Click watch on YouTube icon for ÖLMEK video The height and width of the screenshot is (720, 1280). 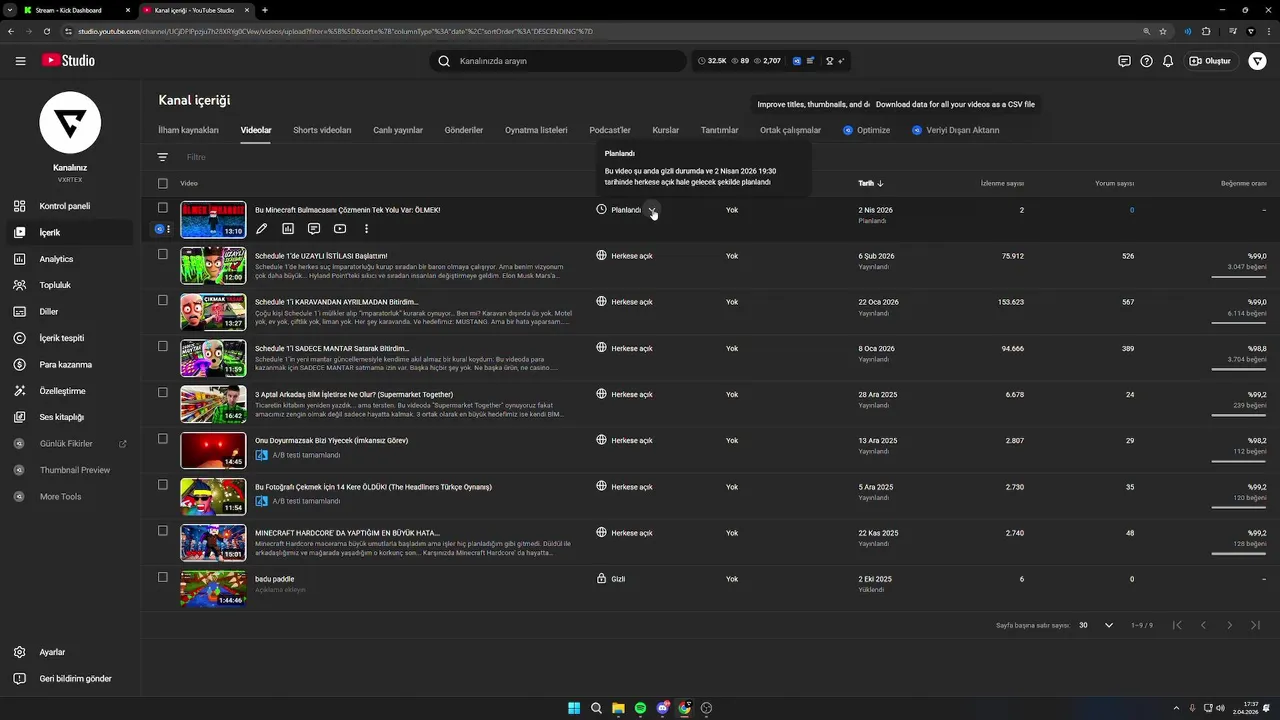(340, 229)
